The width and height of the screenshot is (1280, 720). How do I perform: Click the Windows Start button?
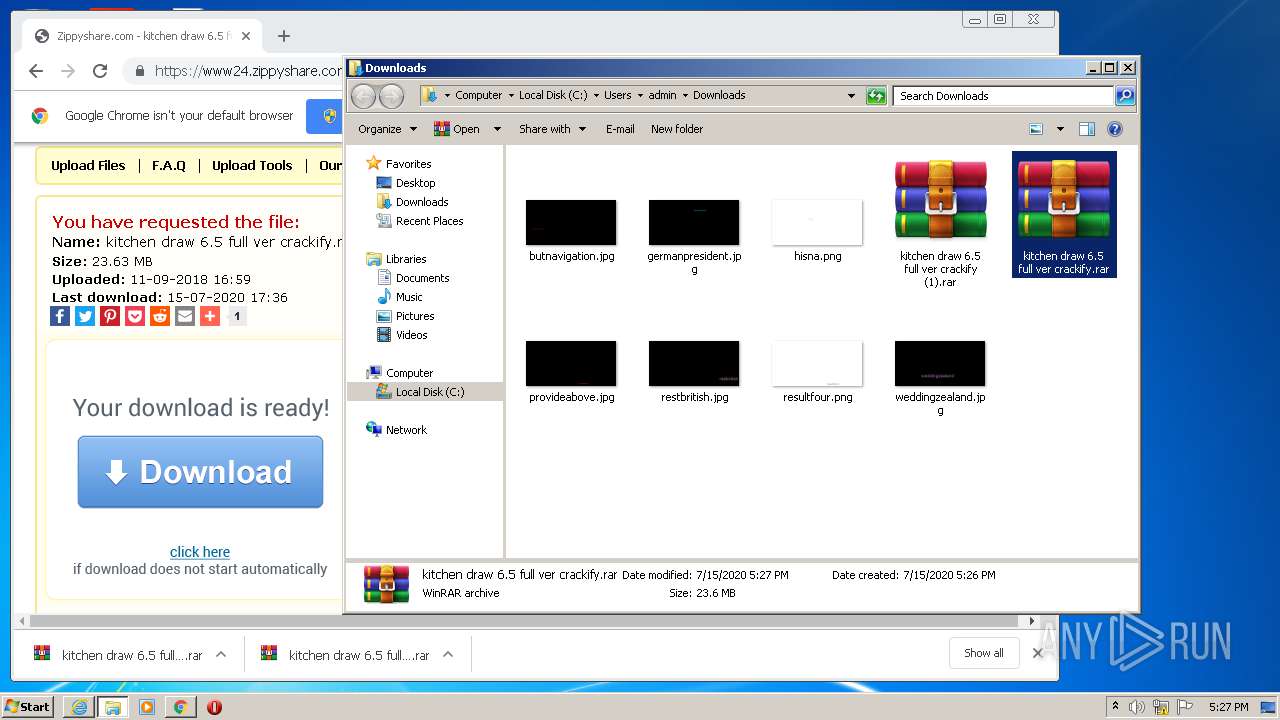point(27,707)
